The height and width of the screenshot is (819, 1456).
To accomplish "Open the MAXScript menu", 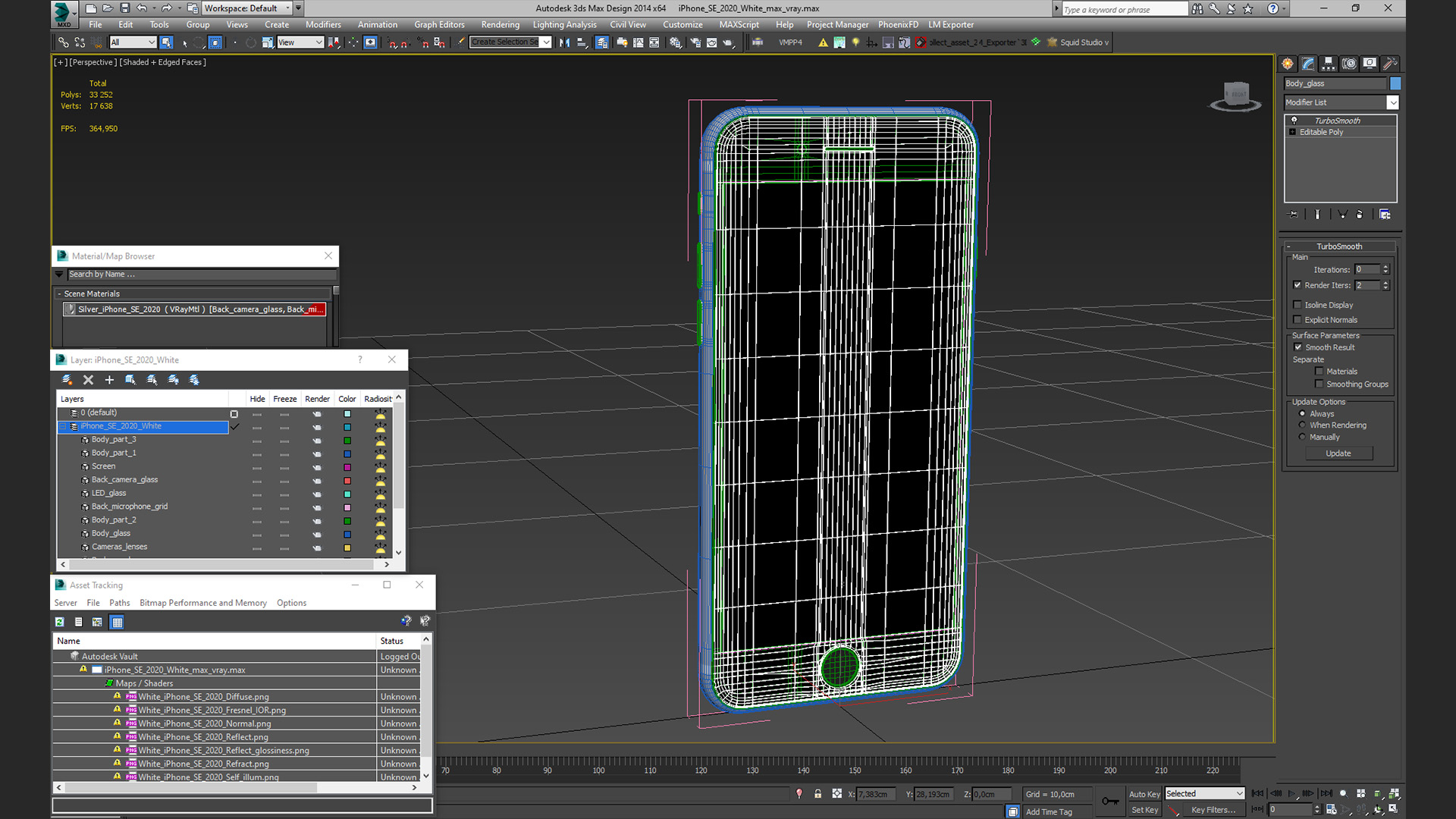I will [739, 25].
